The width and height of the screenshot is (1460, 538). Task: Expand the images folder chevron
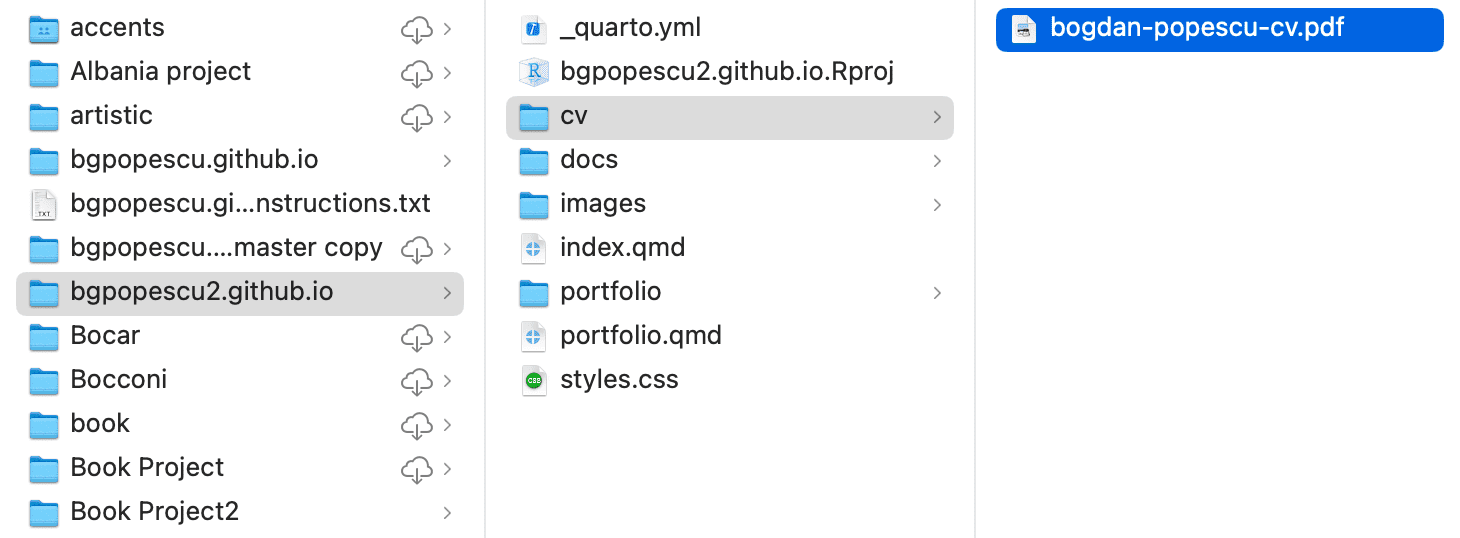[x=937, y=205]
